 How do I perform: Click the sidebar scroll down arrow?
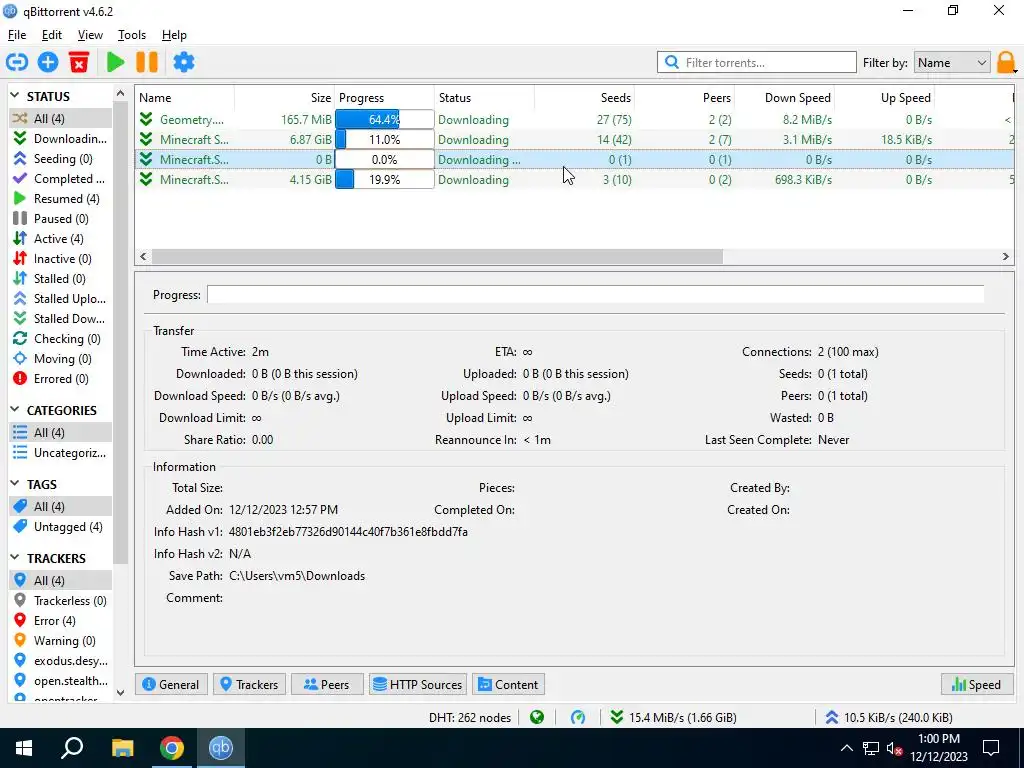coord(120,693)
